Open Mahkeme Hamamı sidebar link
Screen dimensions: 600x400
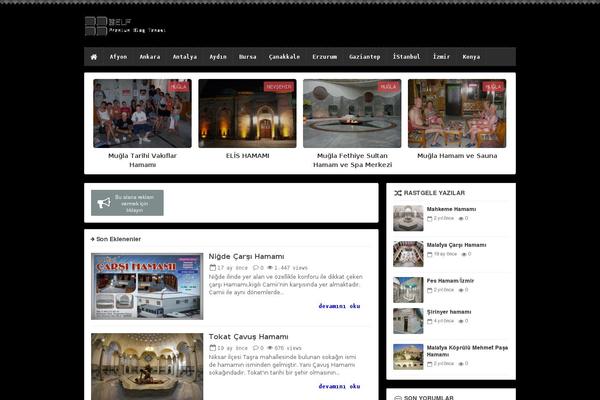coord(452,209)
